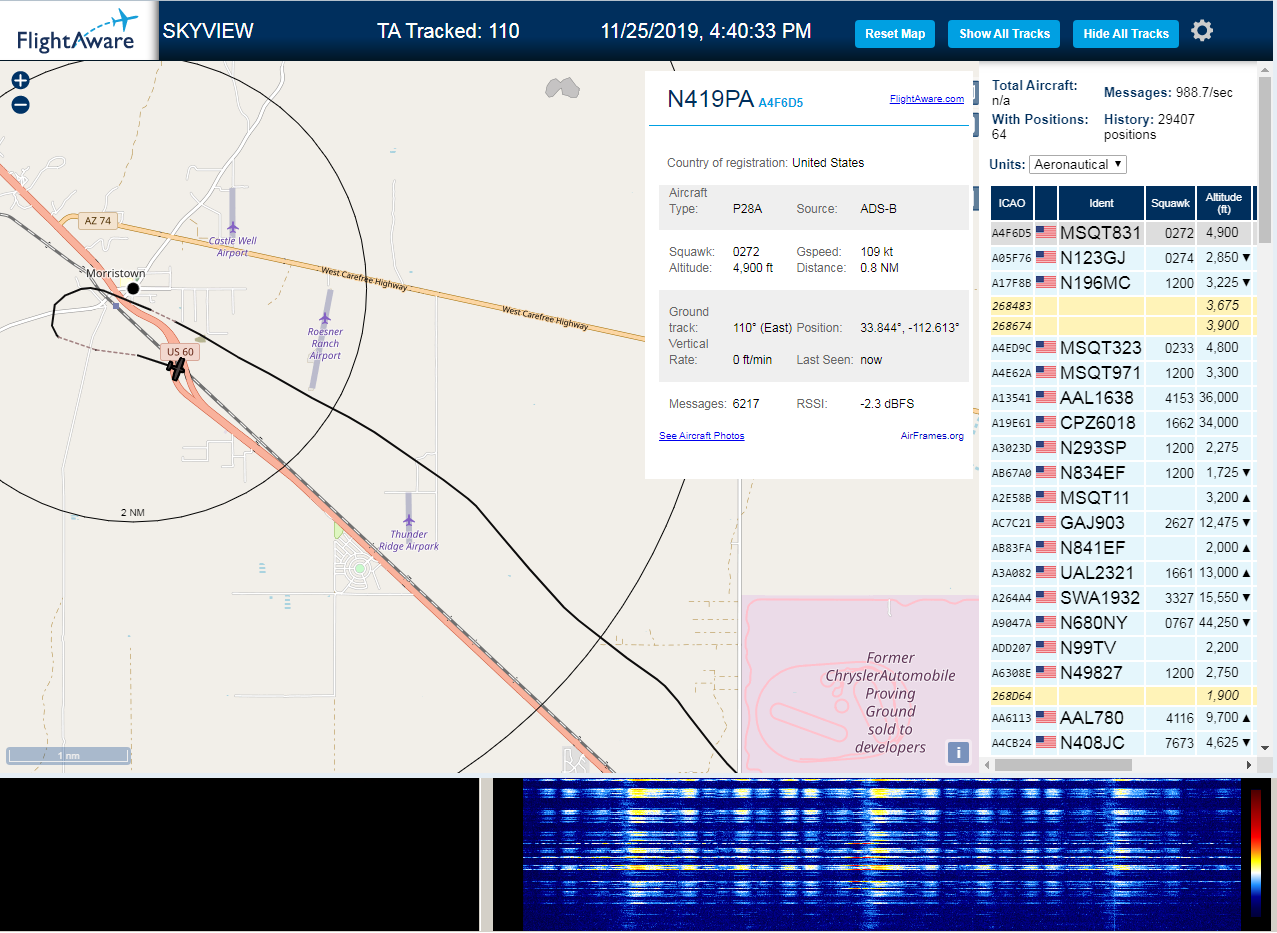
Task: Click the Roesner Ranch Airport plane icon
Action: (x=325, y=318)
